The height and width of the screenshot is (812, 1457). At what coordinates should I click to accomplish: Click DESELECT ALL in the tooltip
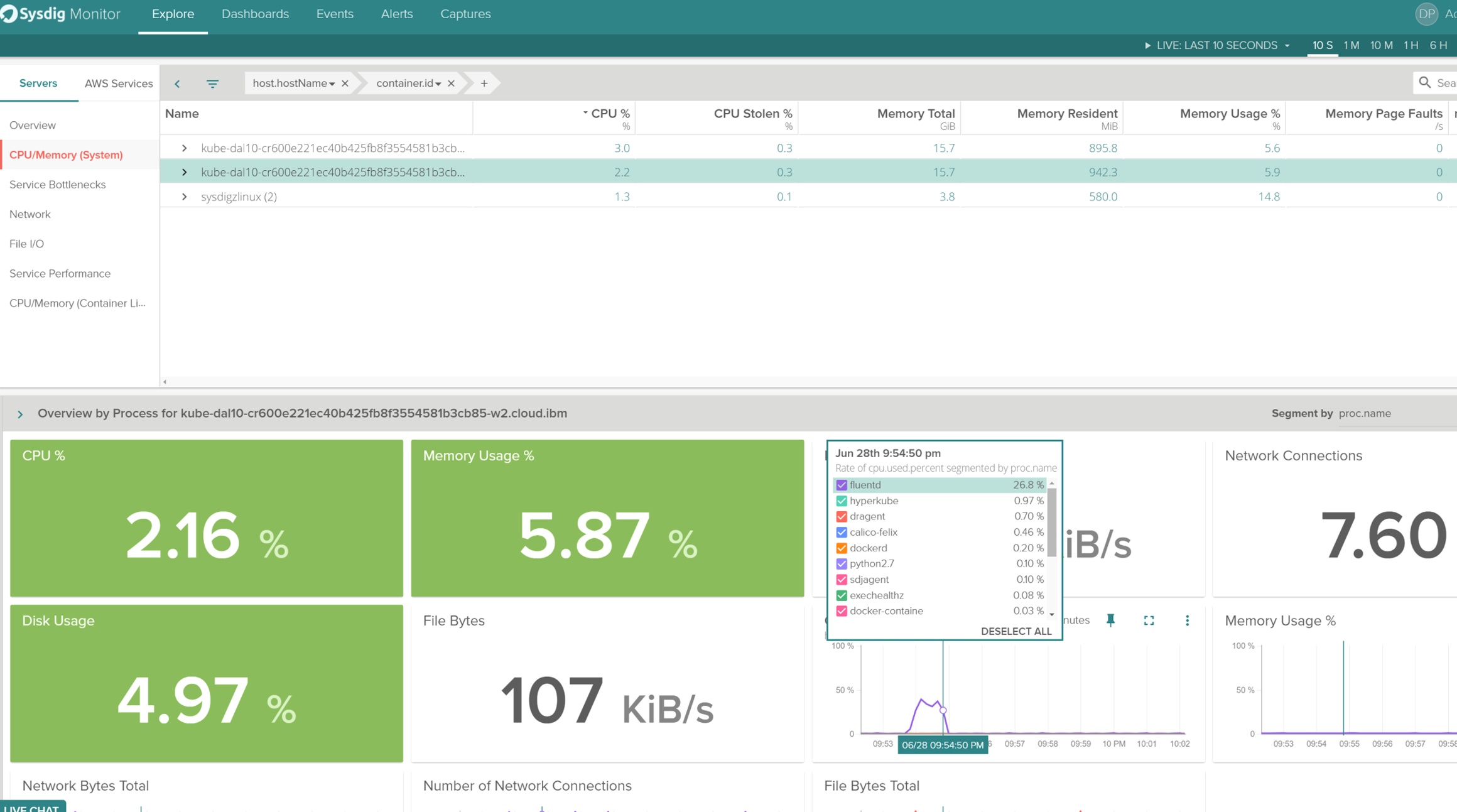point(1016,631)
